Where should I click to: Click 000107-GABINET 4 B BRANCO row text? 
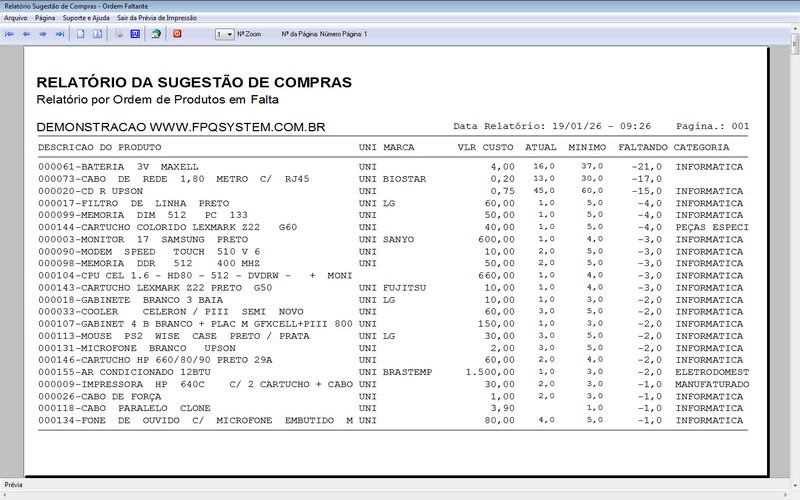[195, 324]
